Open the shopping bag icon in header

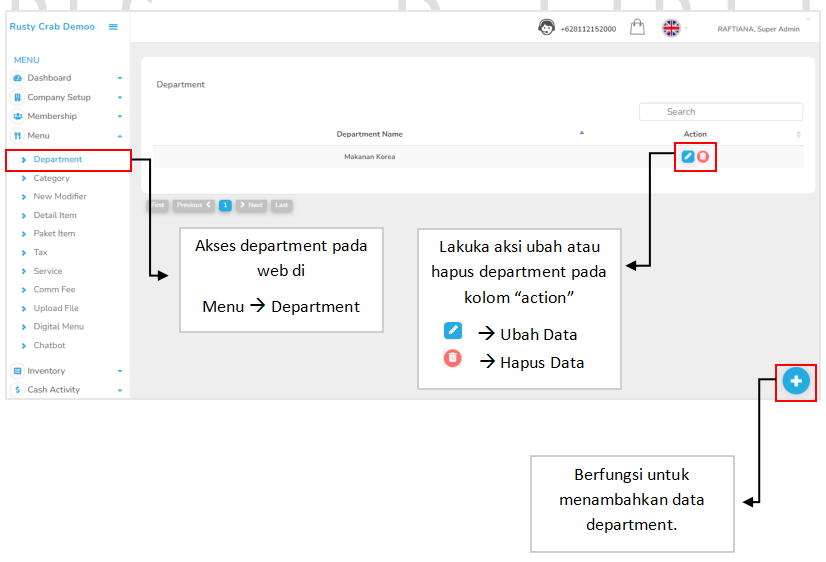[x=637, y=28]
